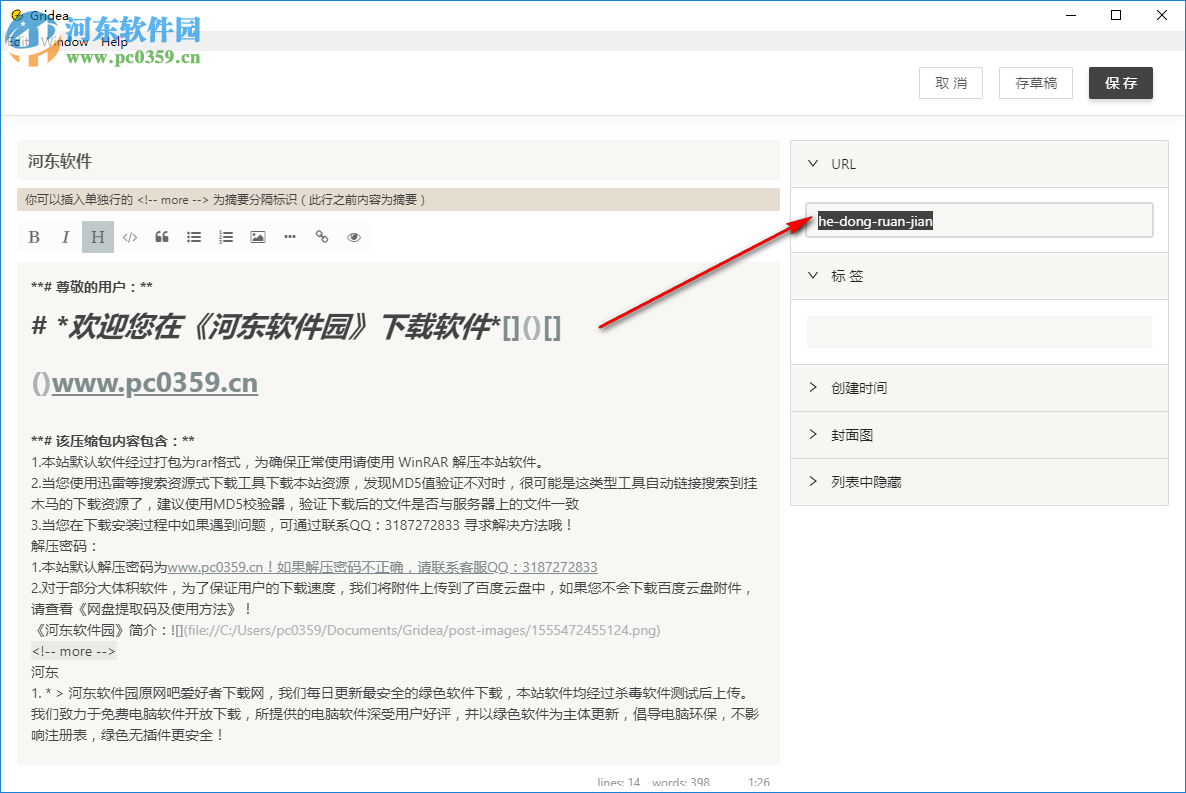The image size is (1186, 793).
Task: Focus the URL field he-dong-ruan-jian
Action: (x=979, y=220)
